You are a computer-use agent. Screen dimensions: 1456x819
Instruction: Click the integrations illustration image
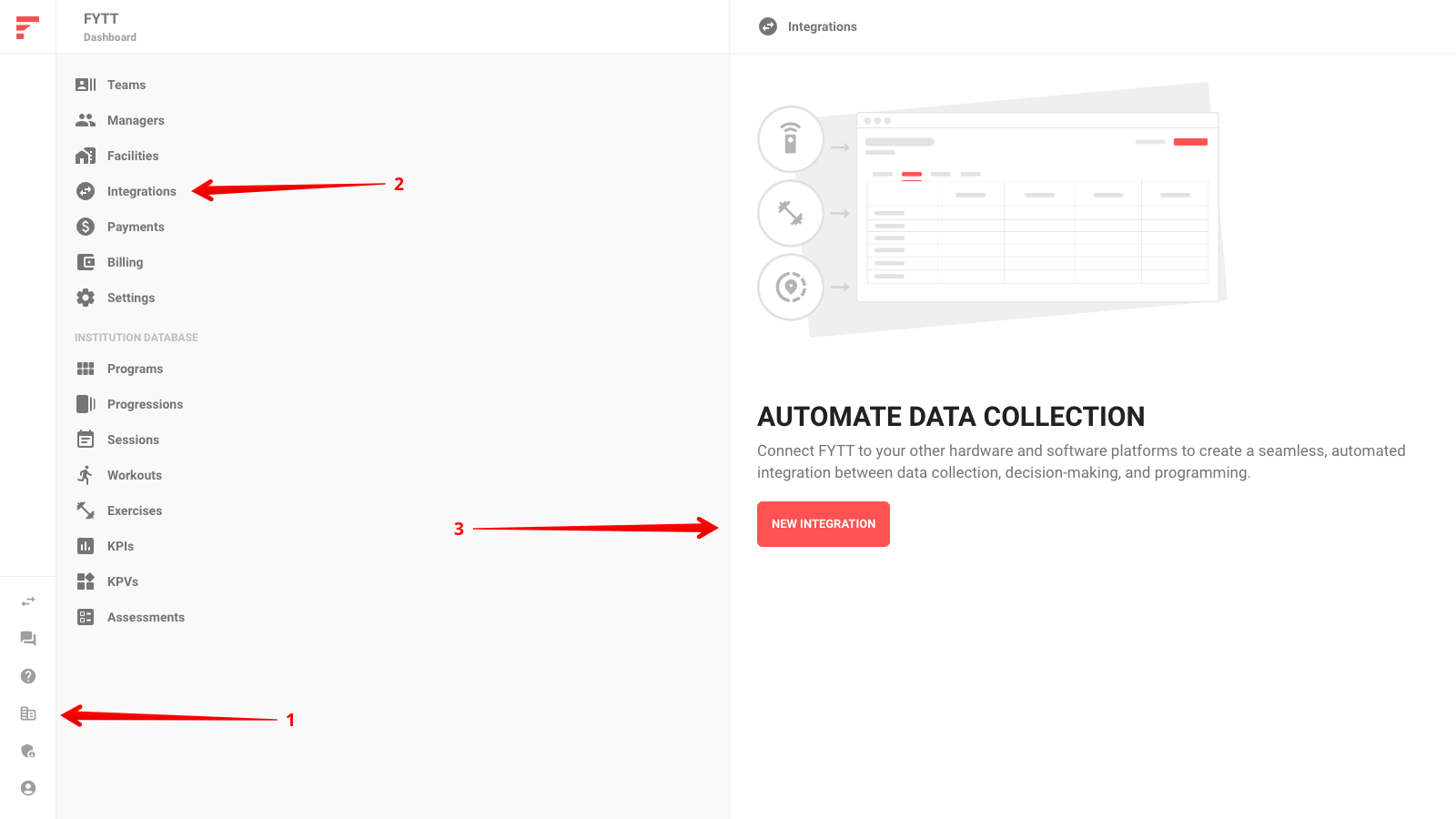click(992, 209)
